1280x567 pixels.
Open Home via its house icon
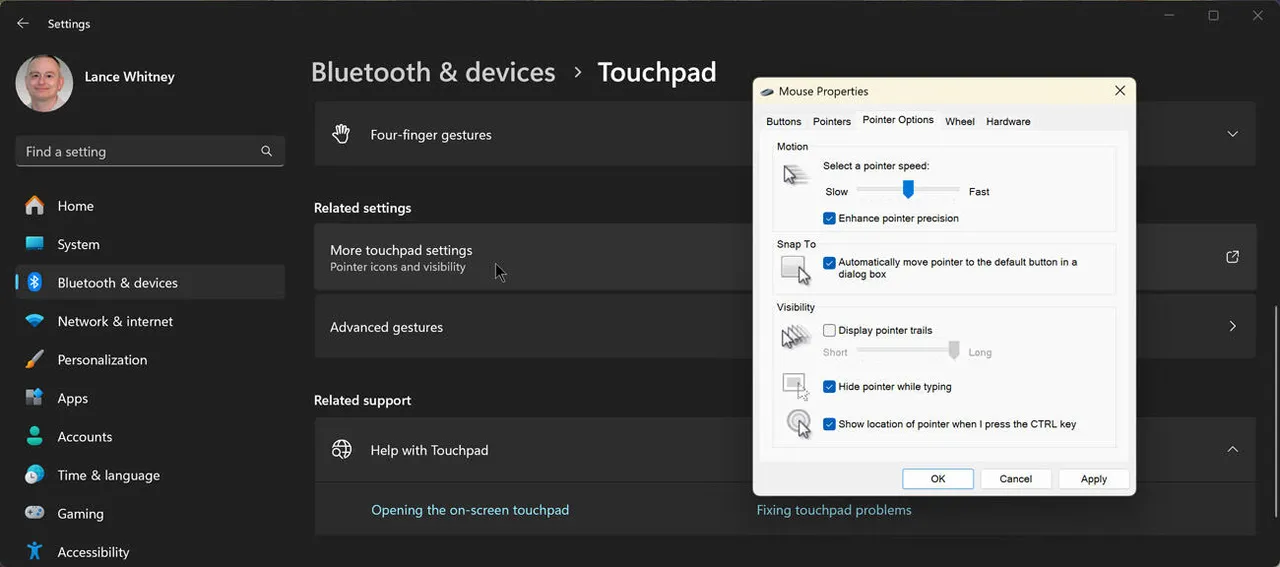35,206
